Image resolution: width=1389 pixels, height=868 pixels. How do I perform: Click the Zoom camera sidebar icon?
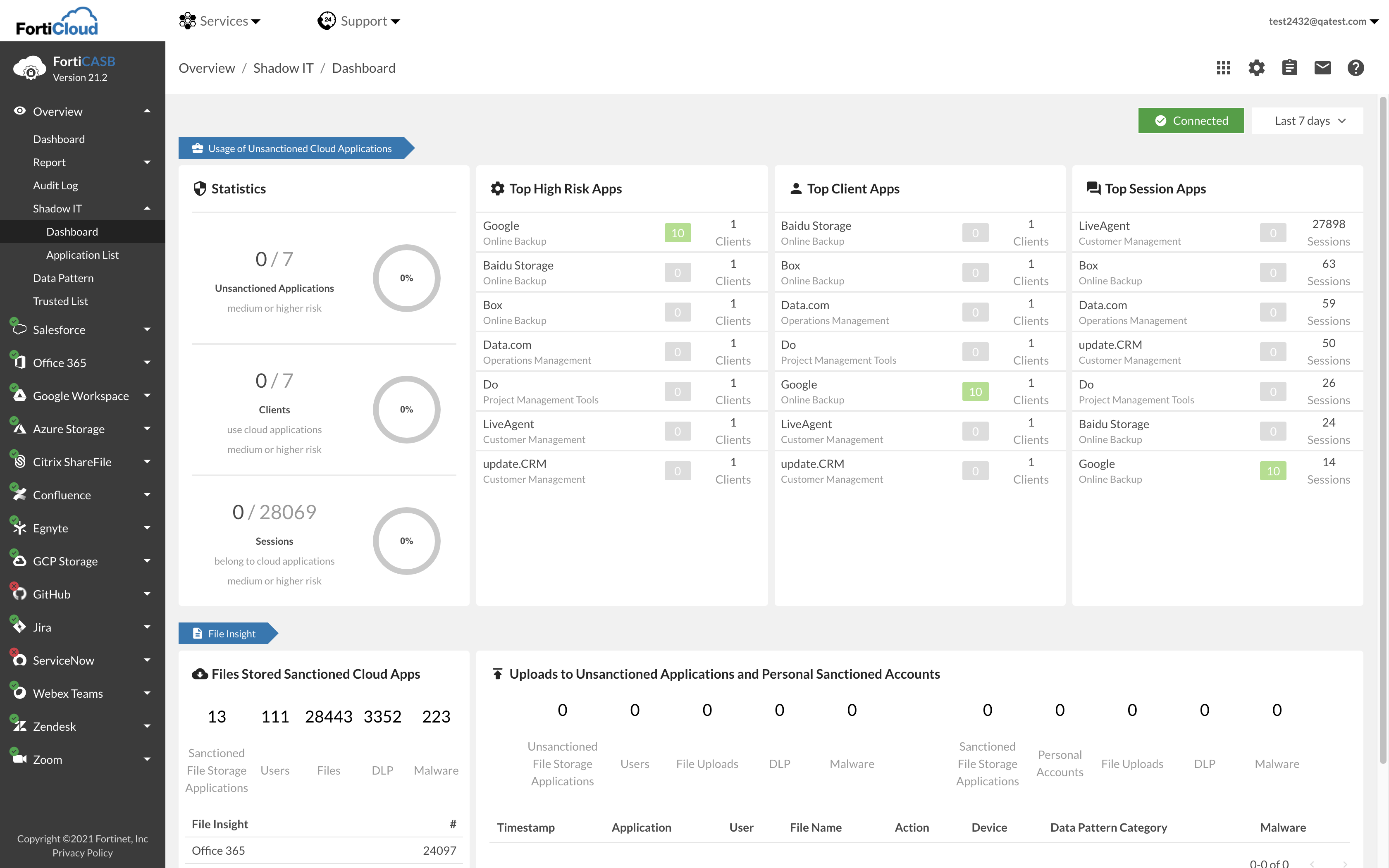click(x=19, y=759)
